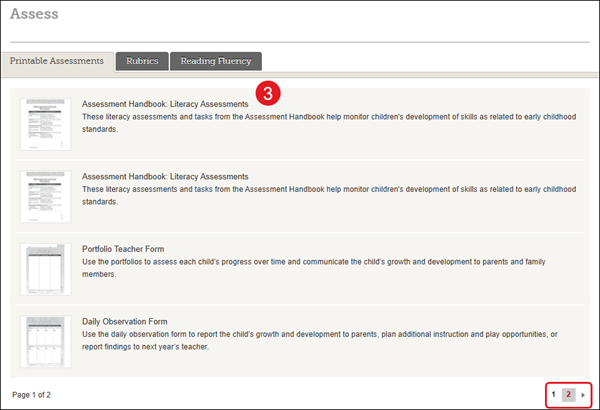The height and width of the screenshot is (410, 600).
Task: Click the Daily Observation Form thumbnail
Action: pyautogui.click(x=46, y=342)
